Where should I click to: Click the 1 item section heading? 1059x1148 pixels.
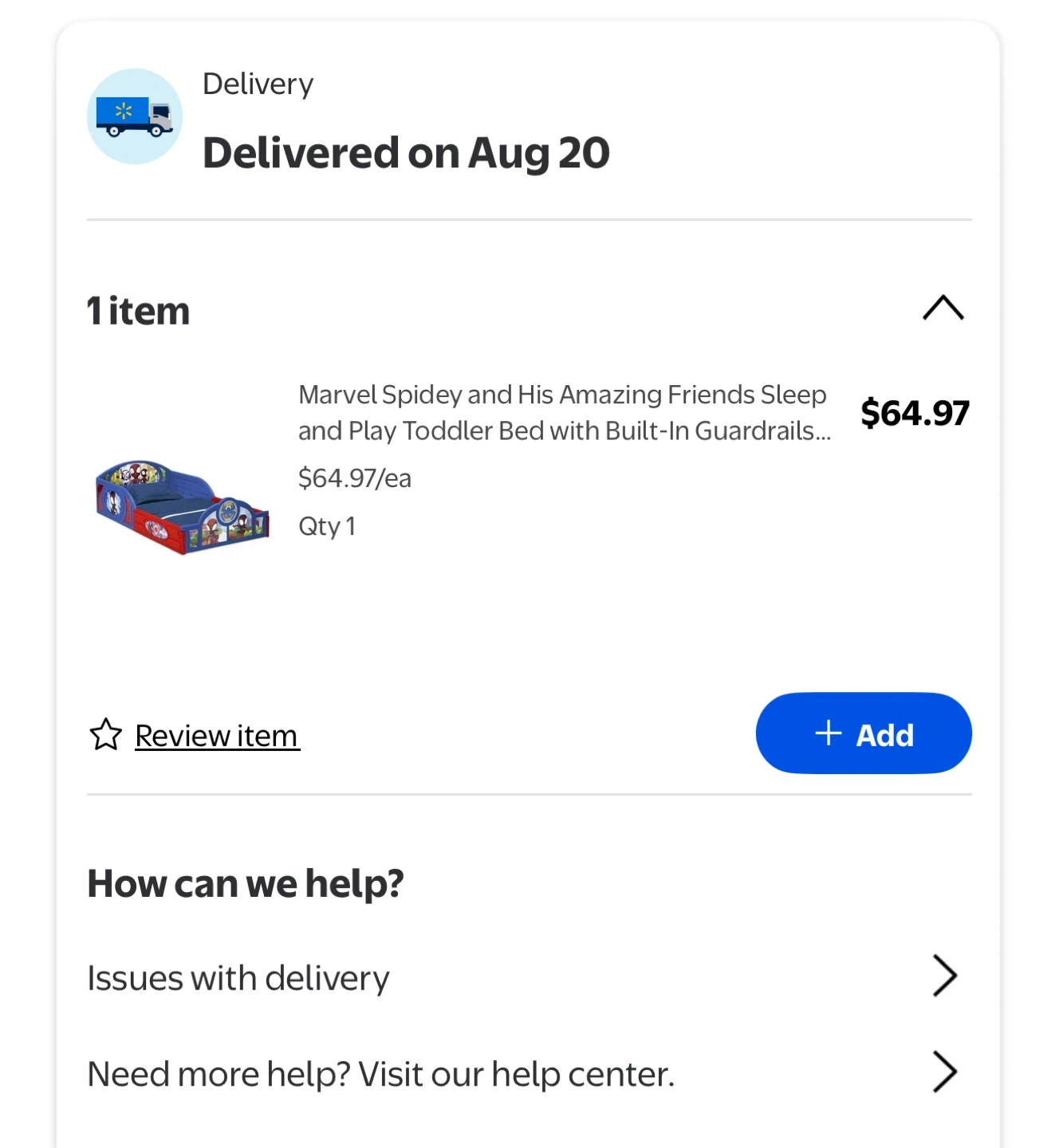[138, 310]
